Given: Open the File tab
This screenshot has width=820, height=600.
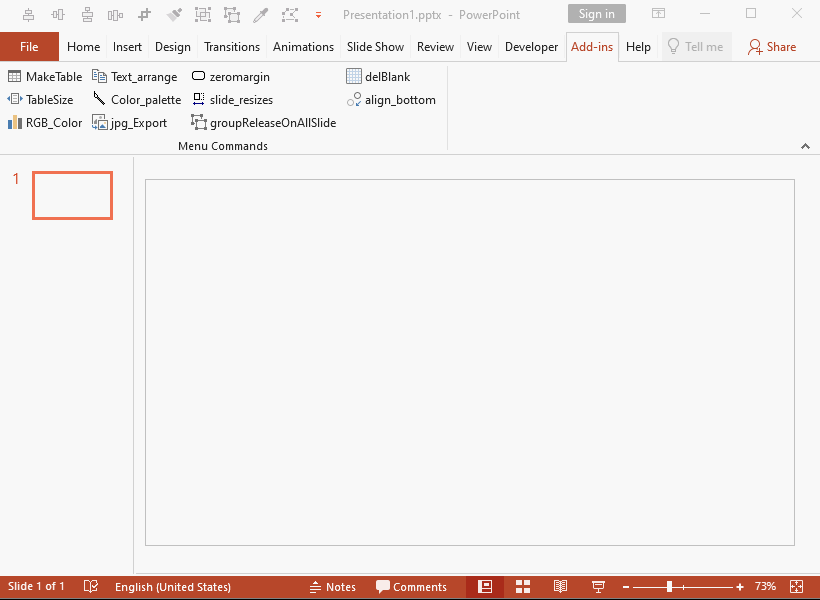Looking at the screenshot, I should point(29,47).
